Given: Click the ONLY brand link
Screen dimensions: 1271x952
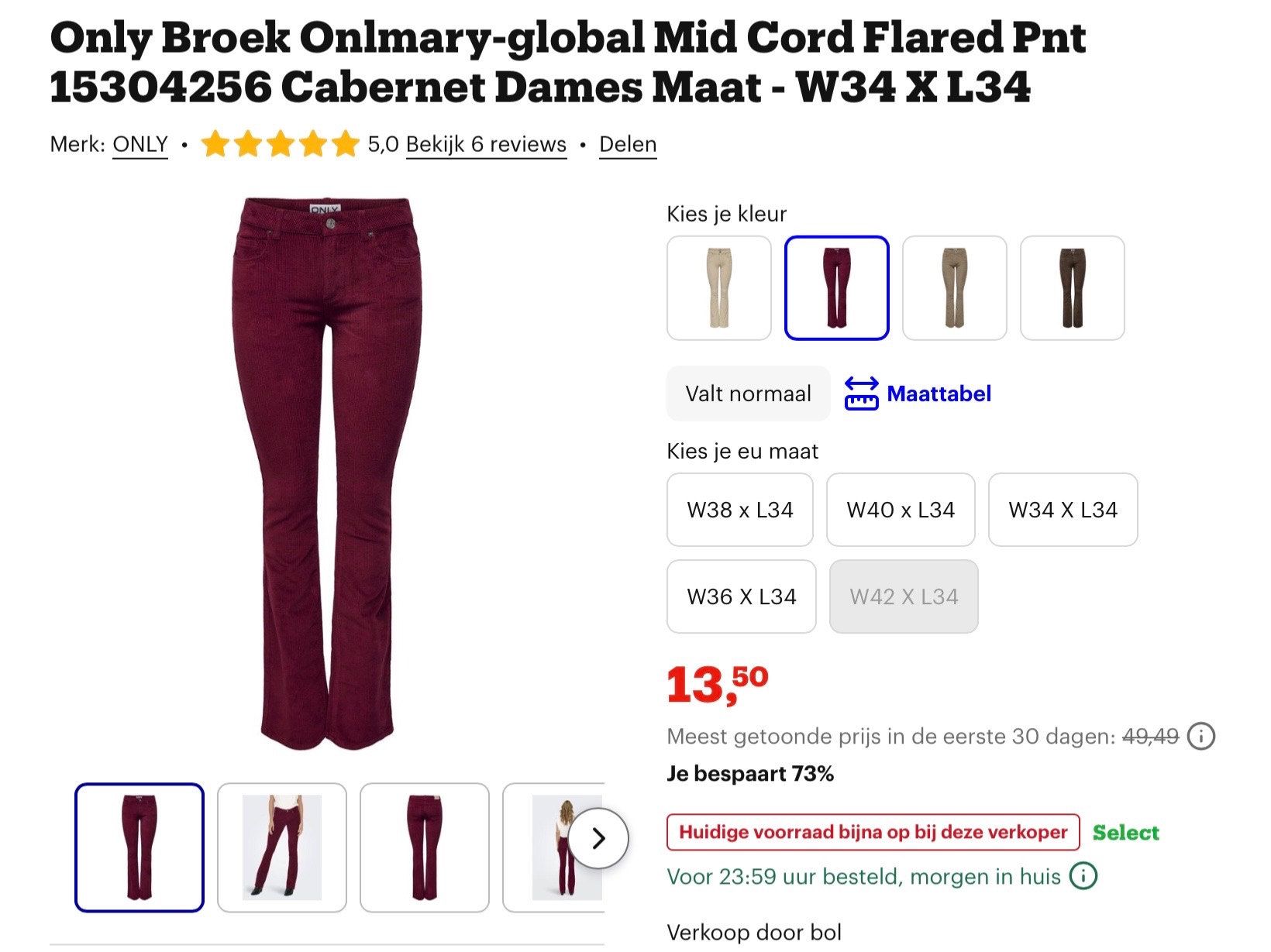Looking at the screenshot, I should tap(140, 144).
